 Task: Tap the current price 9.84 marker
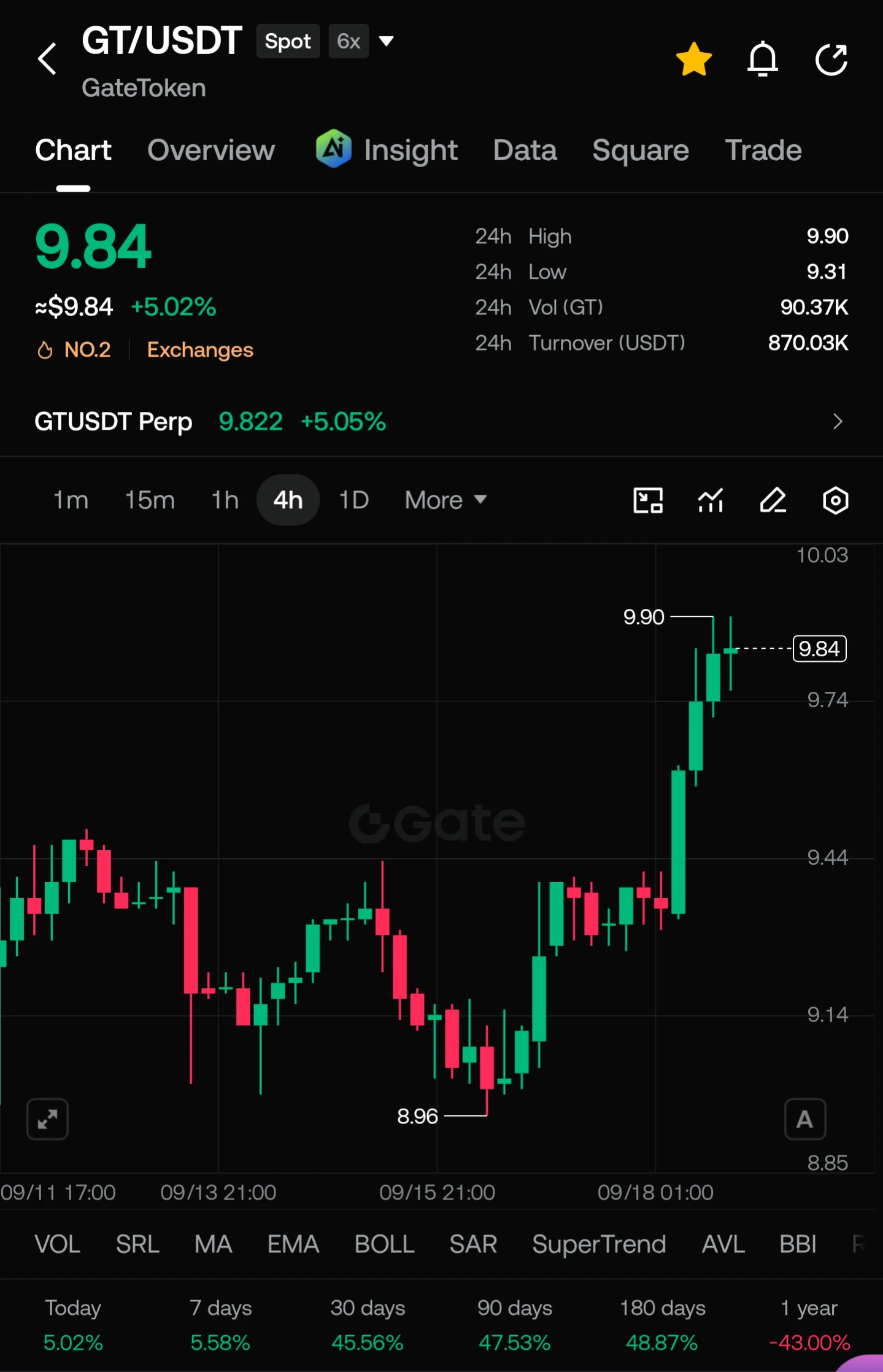(820, 649)
